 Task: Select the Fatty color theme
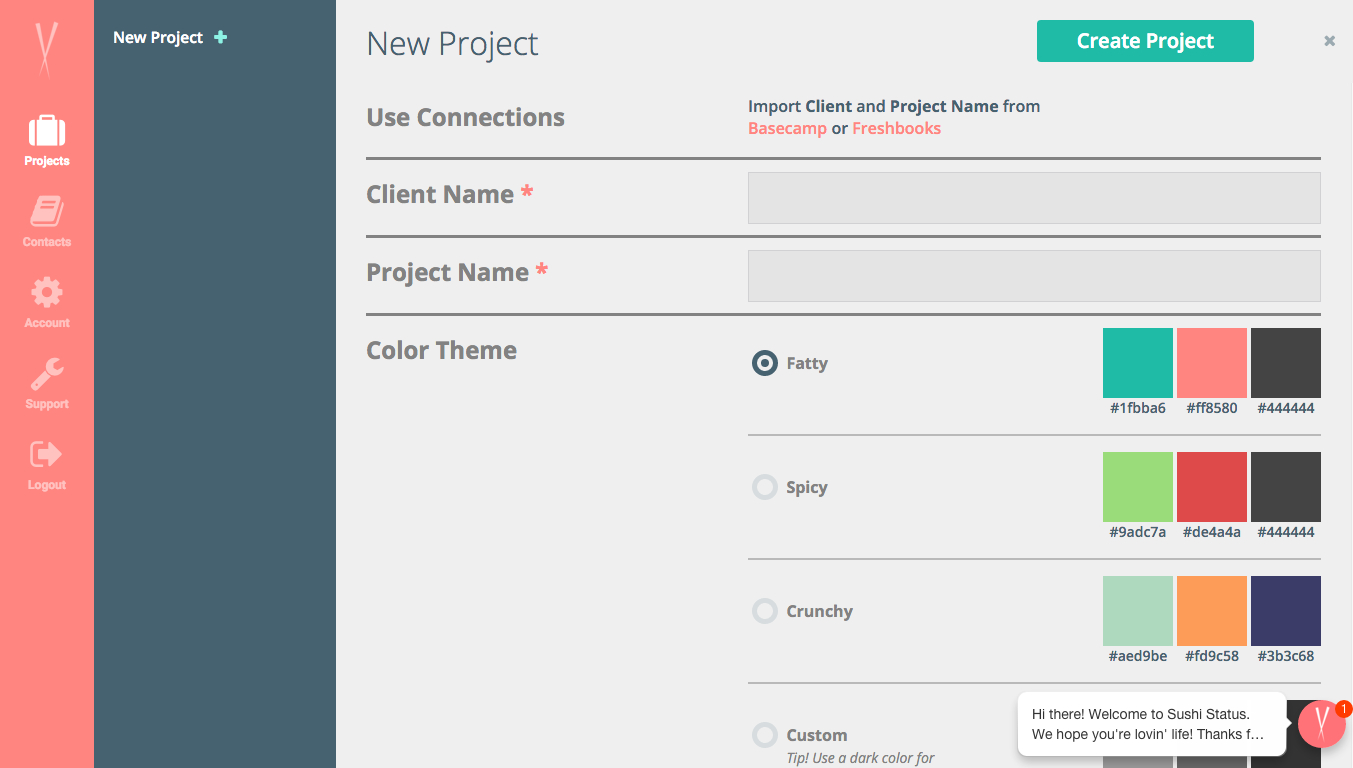point(764,363)
